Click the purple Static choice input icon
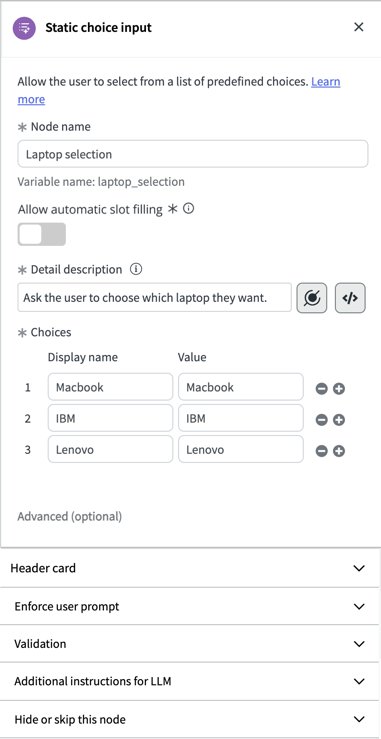The image size is (381, 739). pos(24,28)
